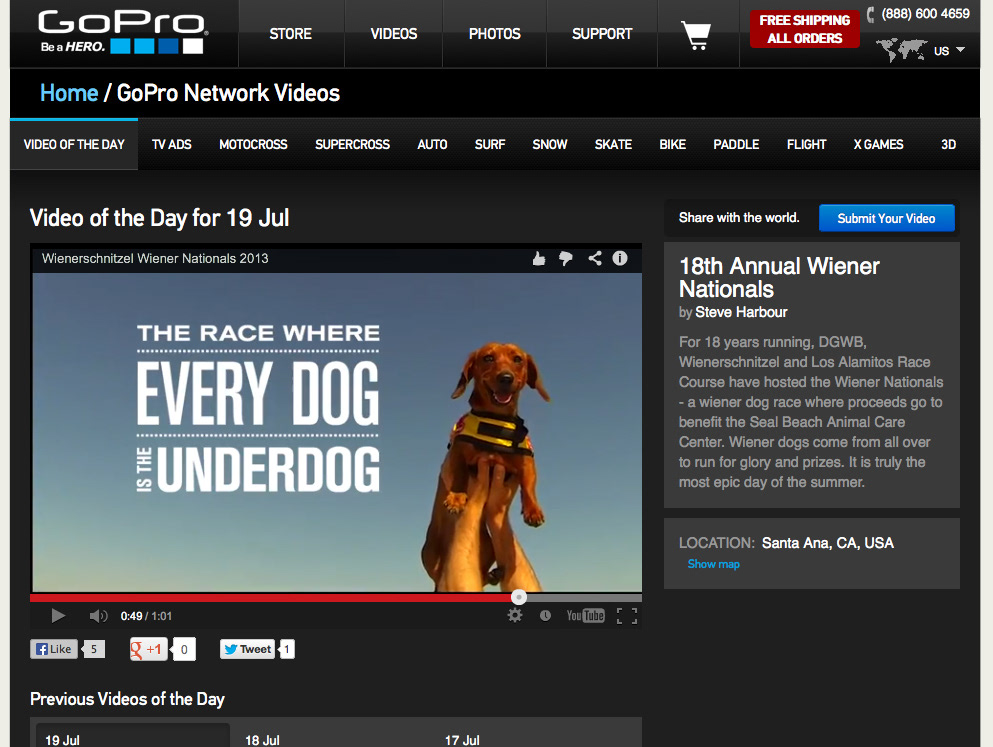The height and width of the screenshot is (747, 993).
Task: Expand the US country dropdown arrow
Action: [961, 49]
